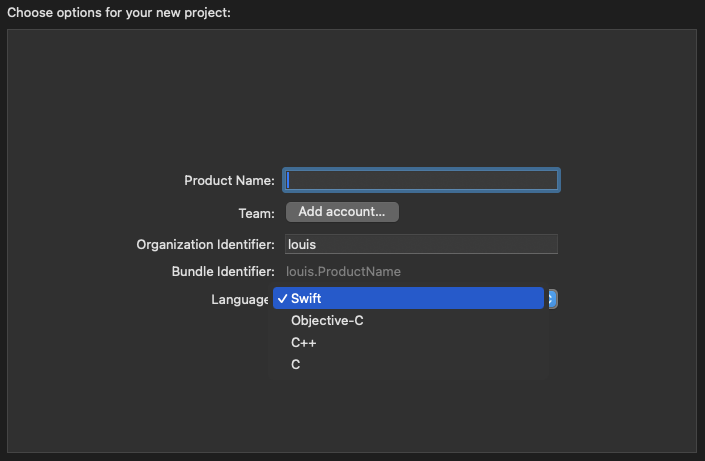Click the "Organization Identifier:" label
The width and height of the screenshot is (705, 461).
point(205,245)
